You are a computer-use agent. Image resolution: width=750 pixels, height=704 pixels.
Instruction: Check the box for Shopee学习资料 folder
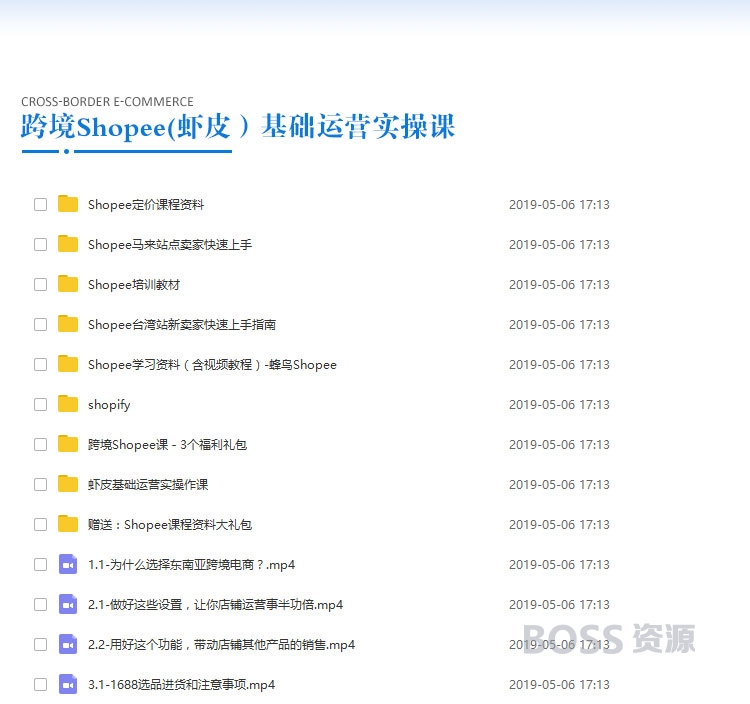click(41, 365)
